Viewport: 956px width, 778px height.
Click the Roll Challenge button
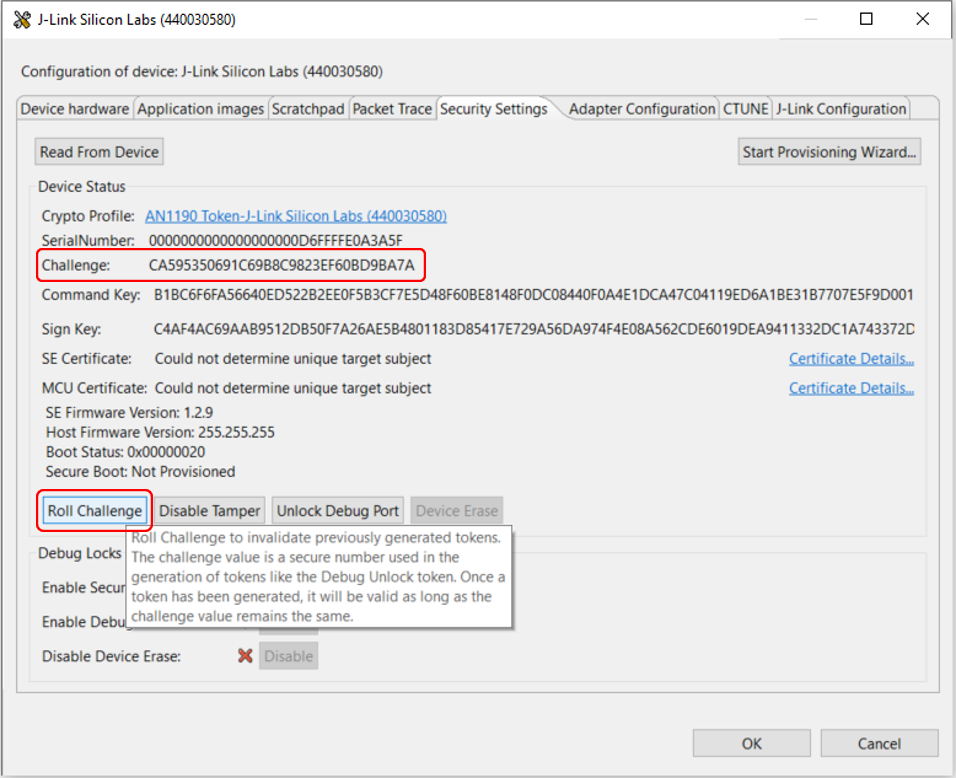95,511
